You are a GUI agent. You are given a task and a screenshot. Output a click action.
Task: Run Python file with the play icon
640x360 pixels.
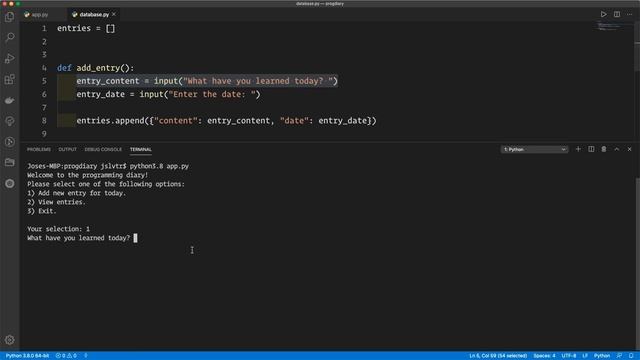(x=603, y=14)
